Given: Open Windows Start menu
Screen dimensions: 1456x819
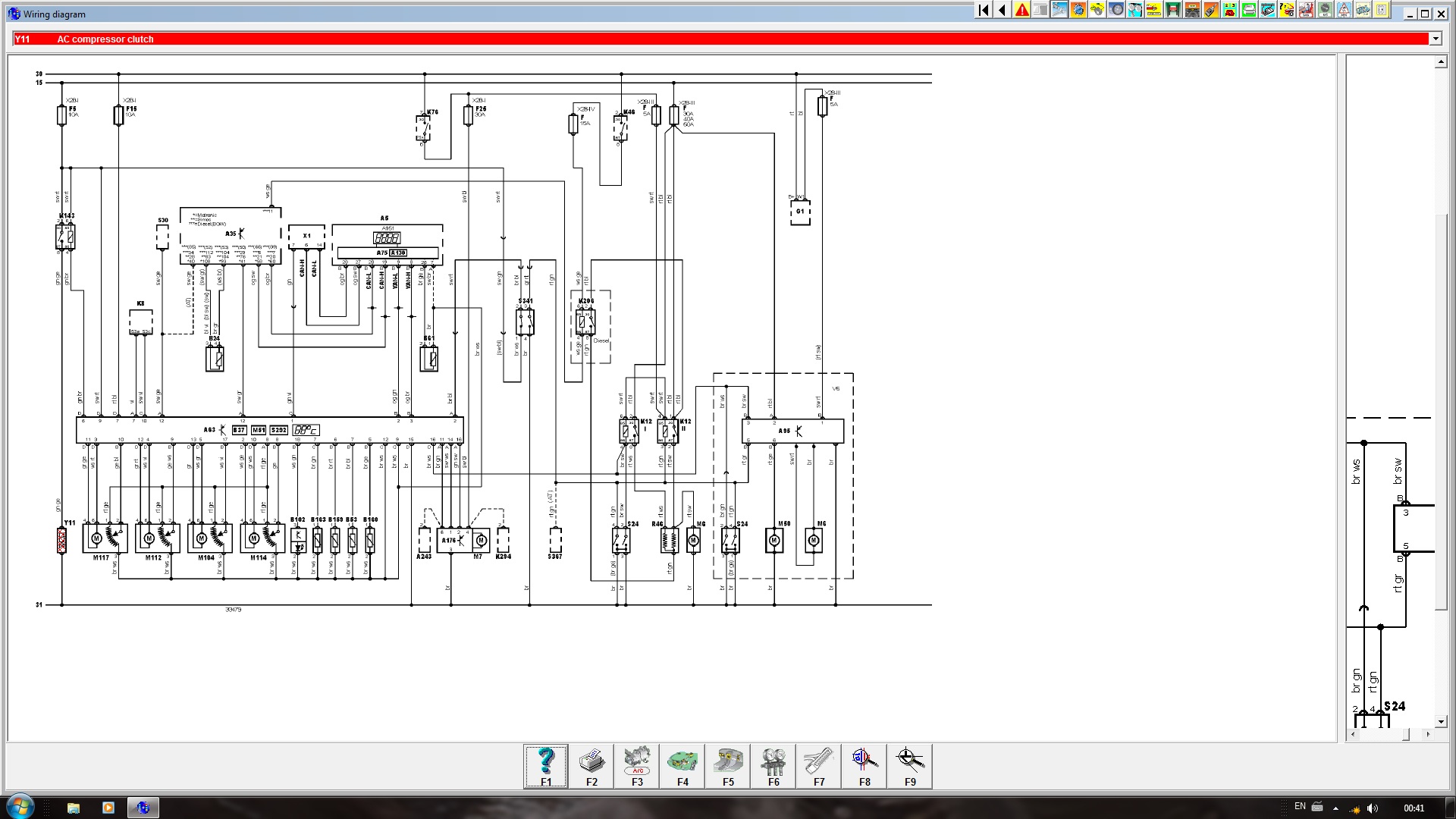Looking at the screenshot, I should tap(20, 806).
